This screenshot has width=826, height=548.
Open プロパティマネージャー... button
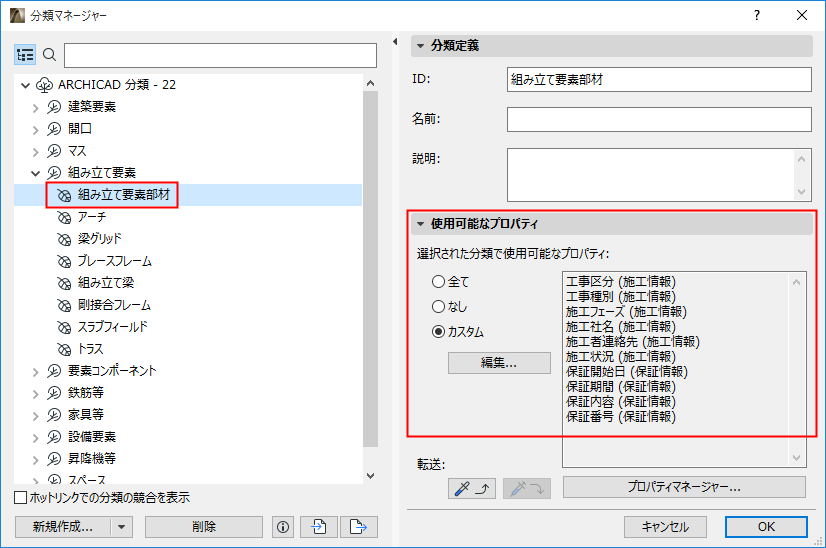pos(684,487)
